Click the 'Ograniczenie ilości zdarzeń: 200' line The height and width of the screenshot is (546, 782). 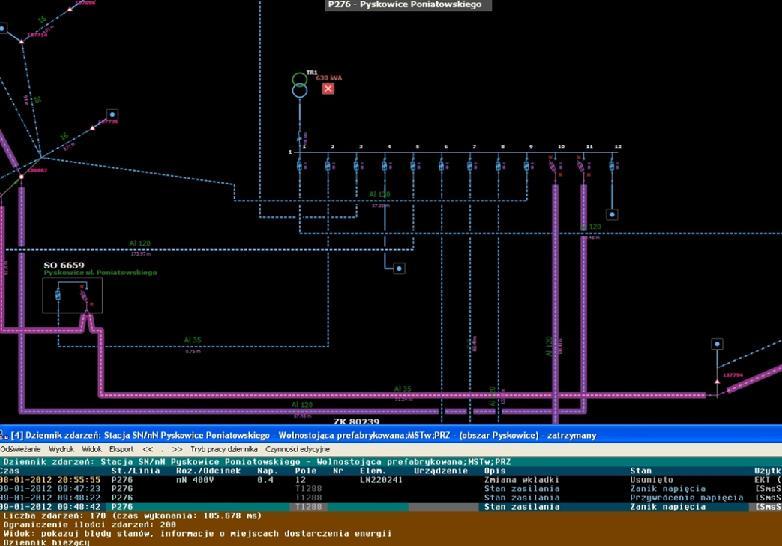point(89,525)
